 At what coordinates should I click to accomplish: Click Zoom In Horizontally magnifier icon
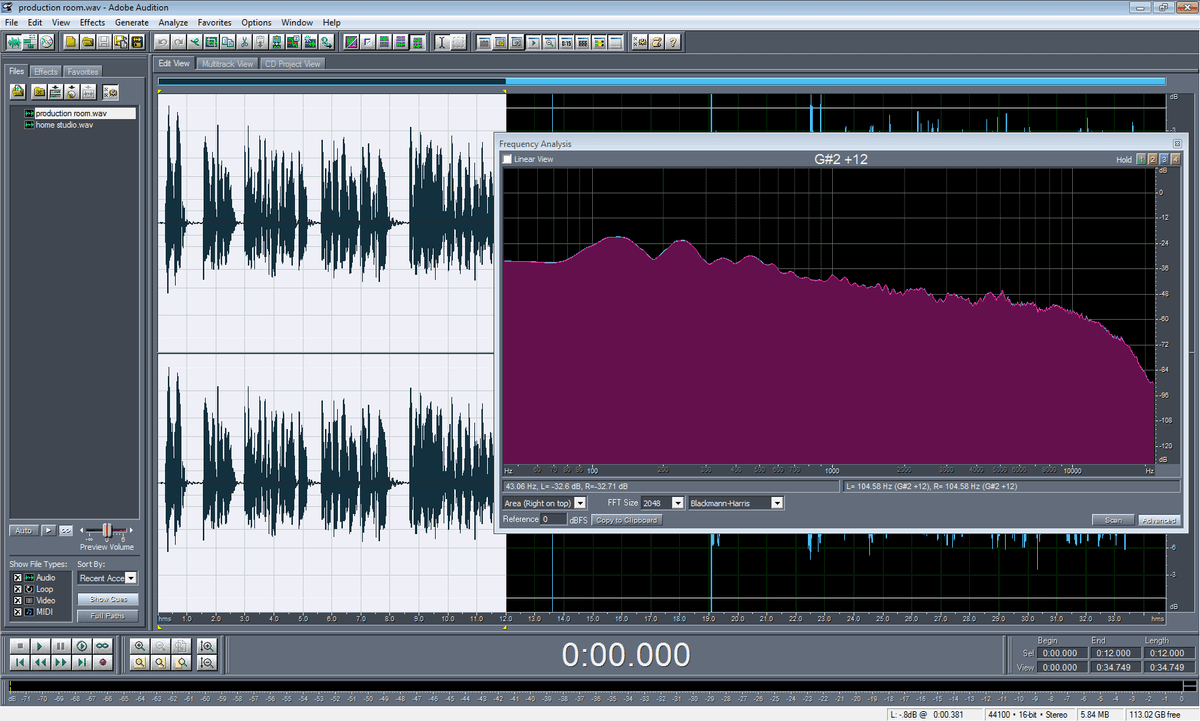point(140,646)
